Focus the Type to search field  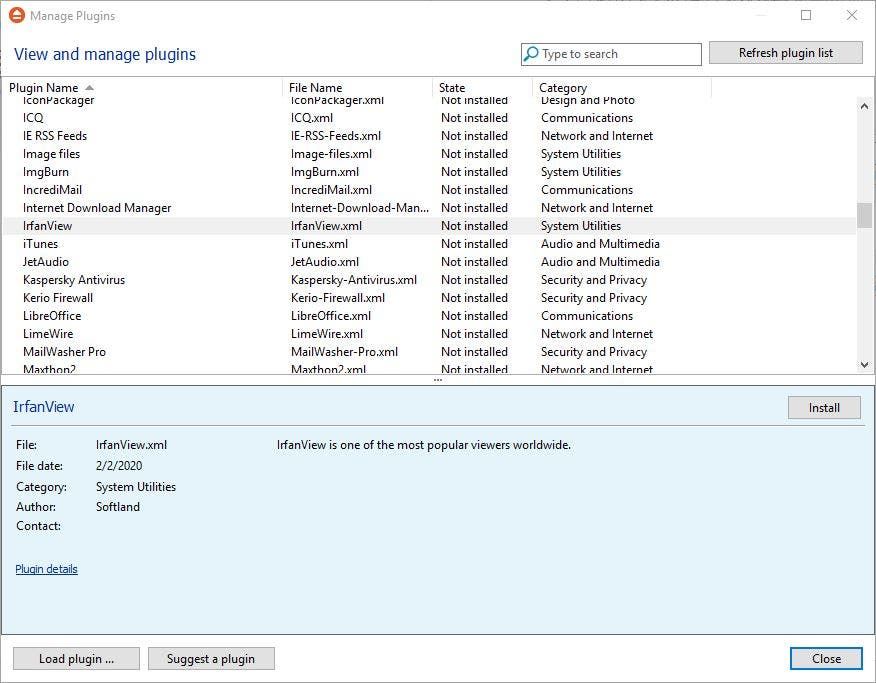tap(611, 54)
